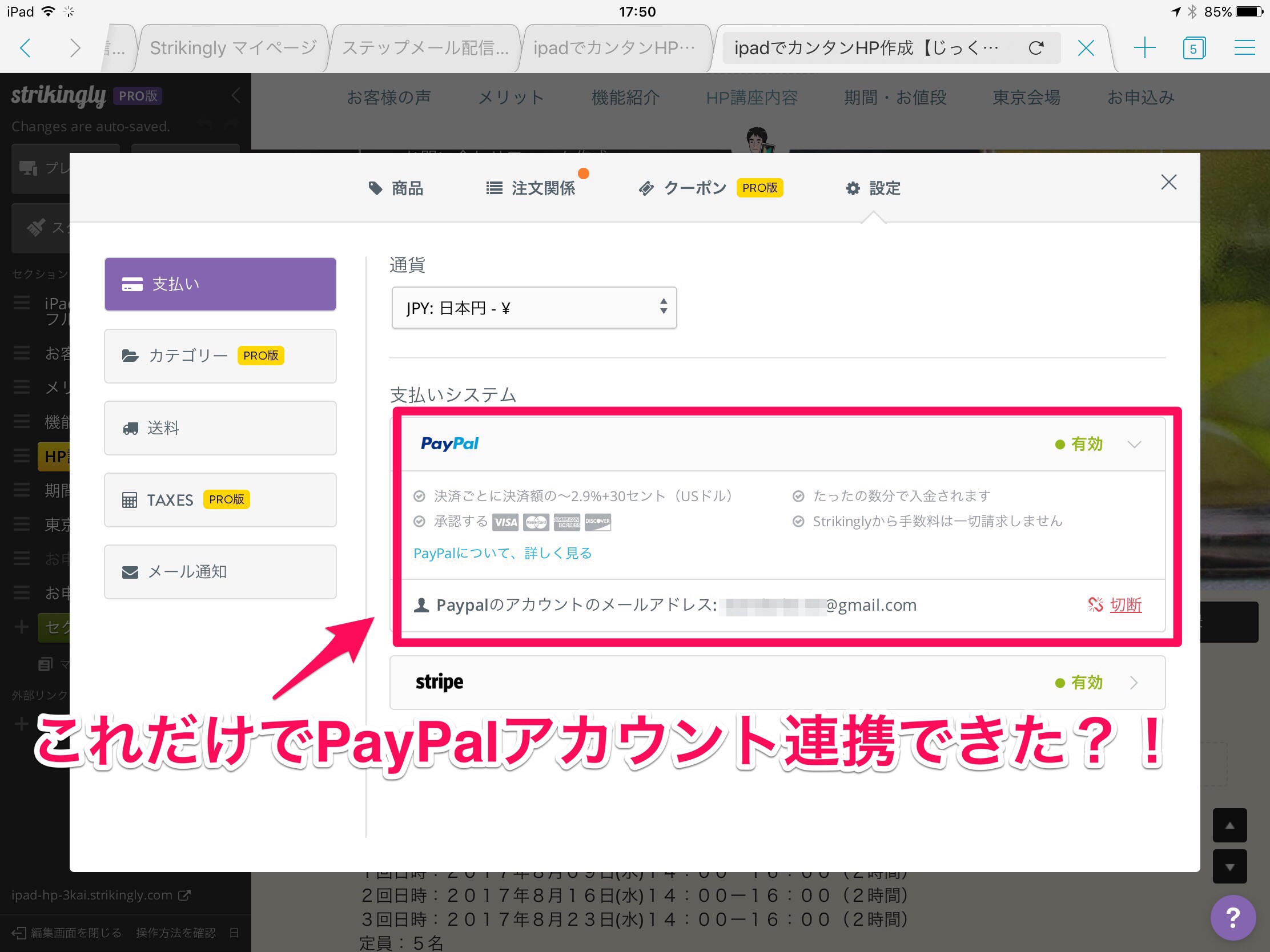Click the American Express card icon

click(567, 522)
